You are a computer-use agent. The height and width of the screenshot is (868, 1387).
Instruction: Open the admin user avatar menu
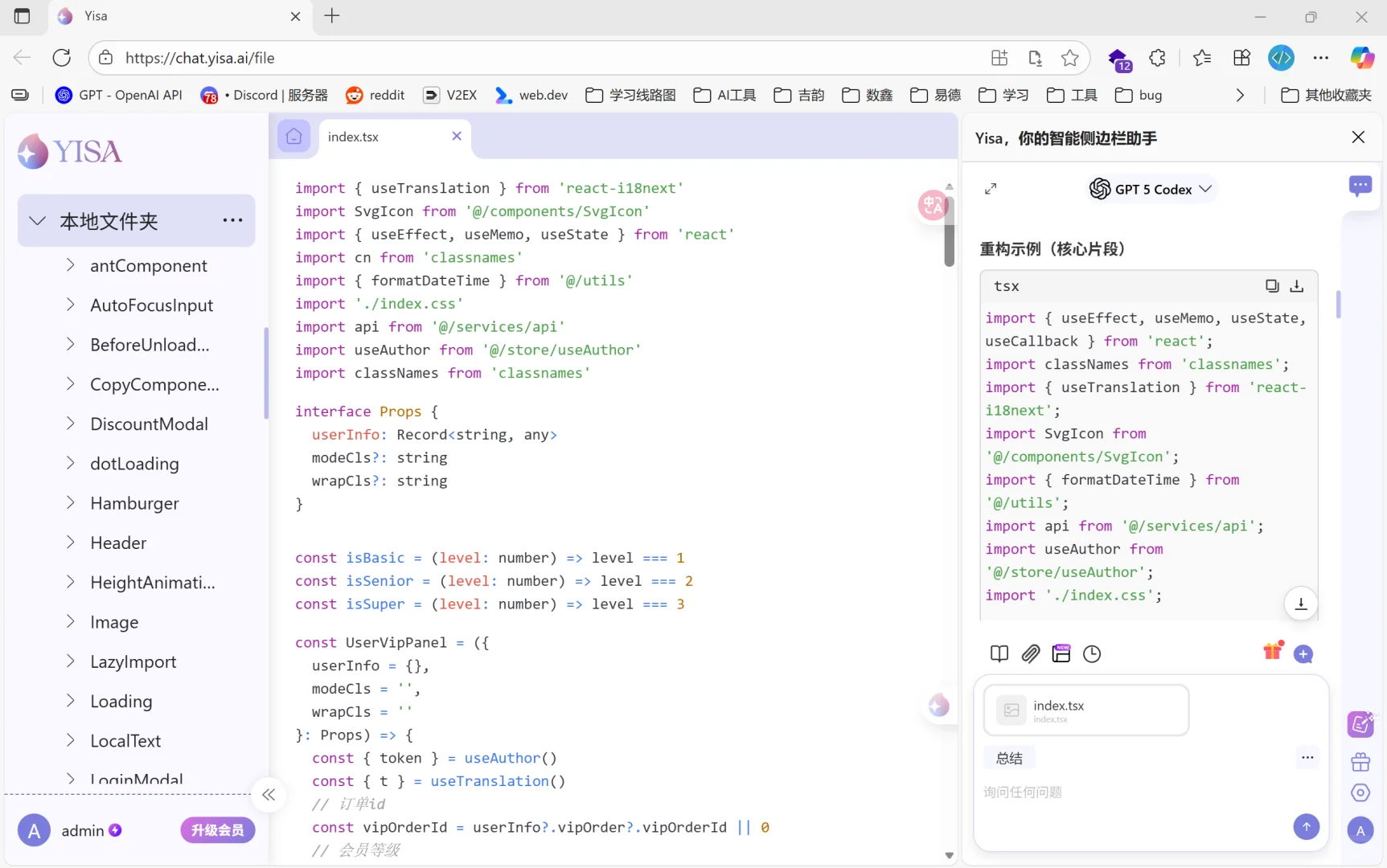(34, 830)
